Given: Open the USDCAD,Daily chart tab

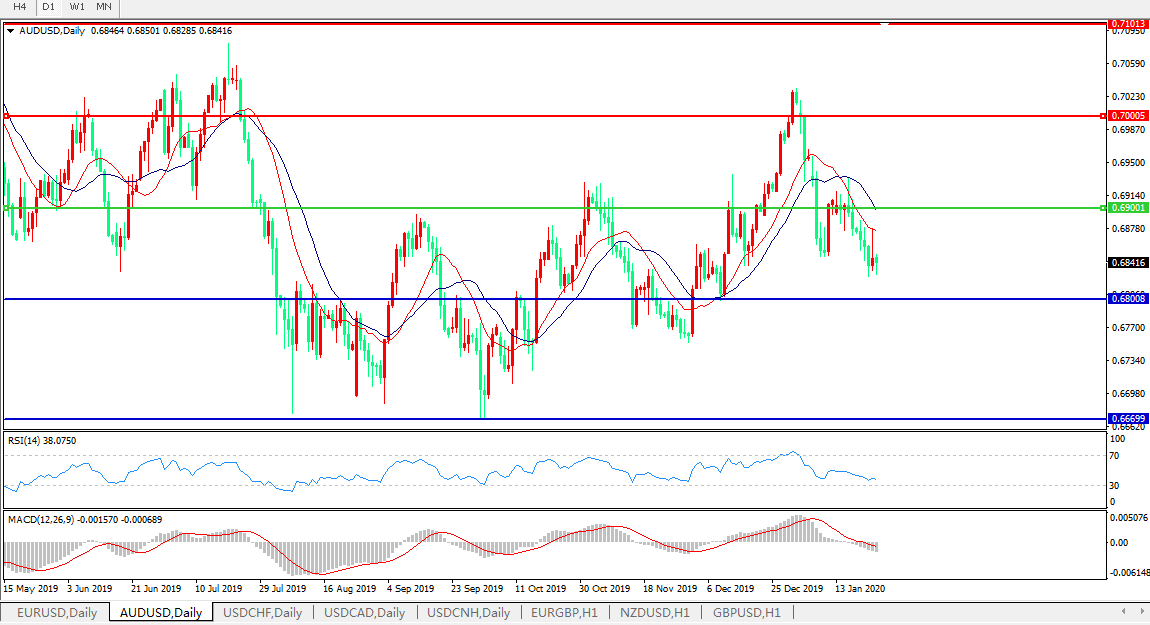Looking at the screenshot, I should coord(365,612).
